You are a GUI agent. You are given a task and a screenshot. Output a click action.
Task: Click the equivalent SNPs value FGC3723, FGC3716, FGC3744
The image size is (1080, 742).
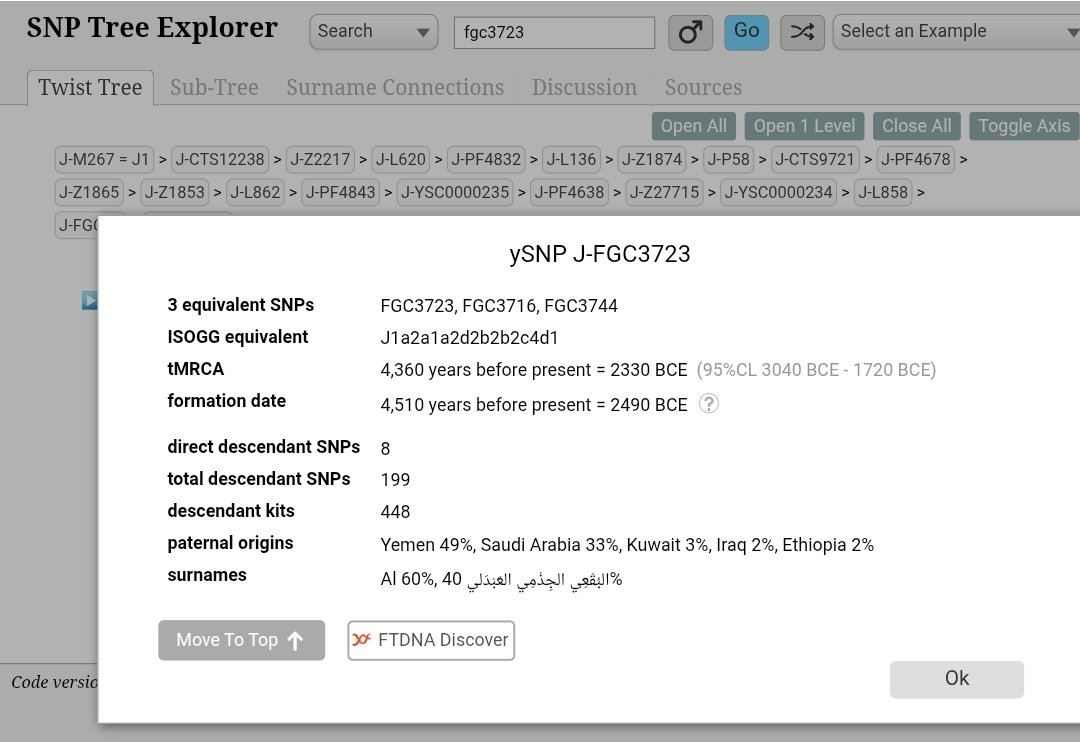pyautogui.click(x=499, y=306)
